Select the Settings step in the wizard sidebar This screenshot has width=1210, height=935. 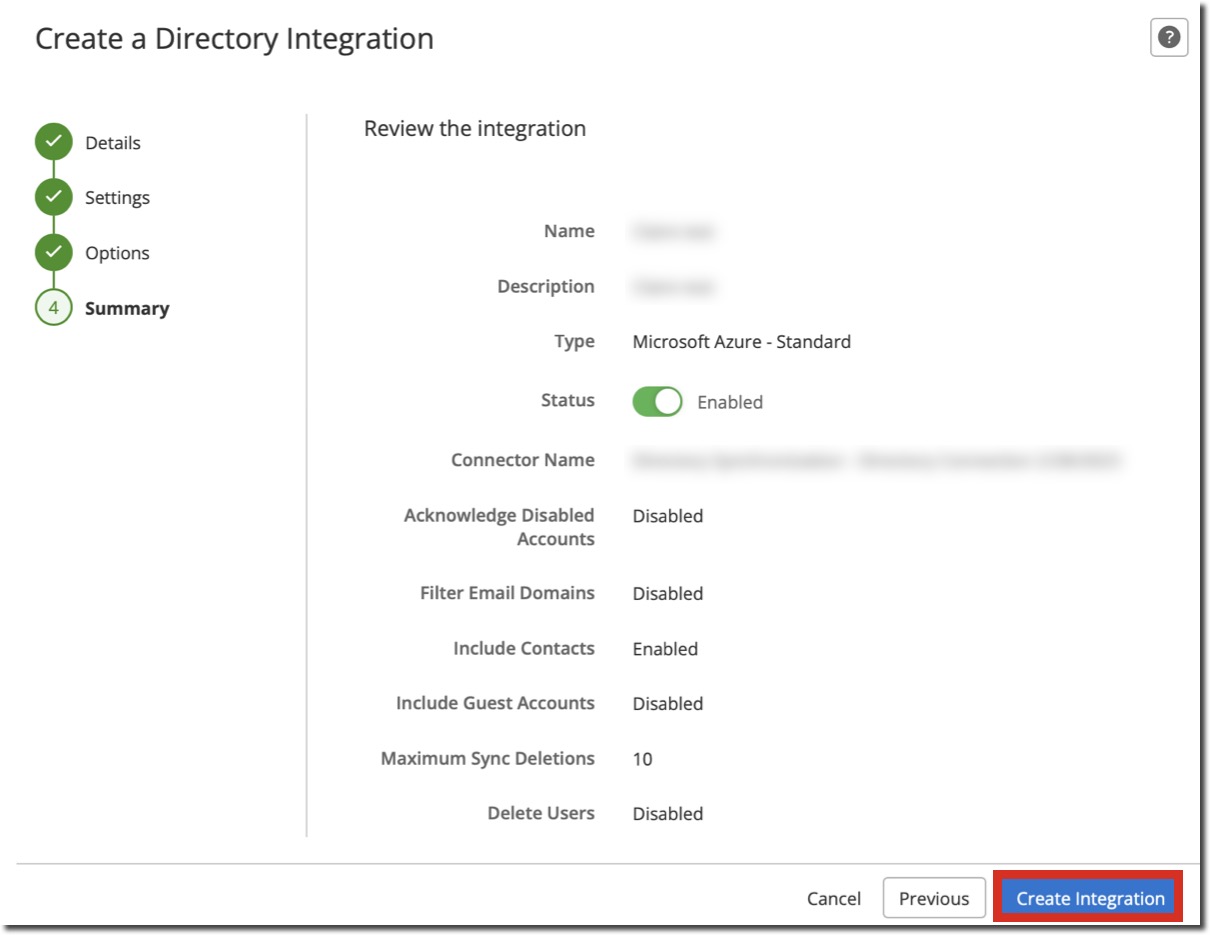(117, 197)
